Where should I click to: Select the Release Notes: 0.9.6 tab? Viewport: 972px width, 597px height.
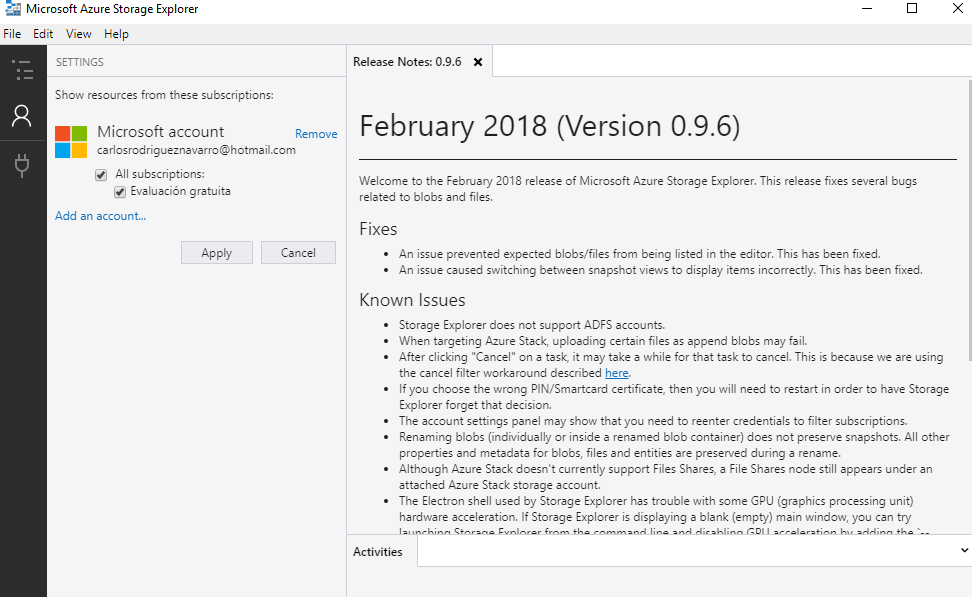(x=407, y=62)
